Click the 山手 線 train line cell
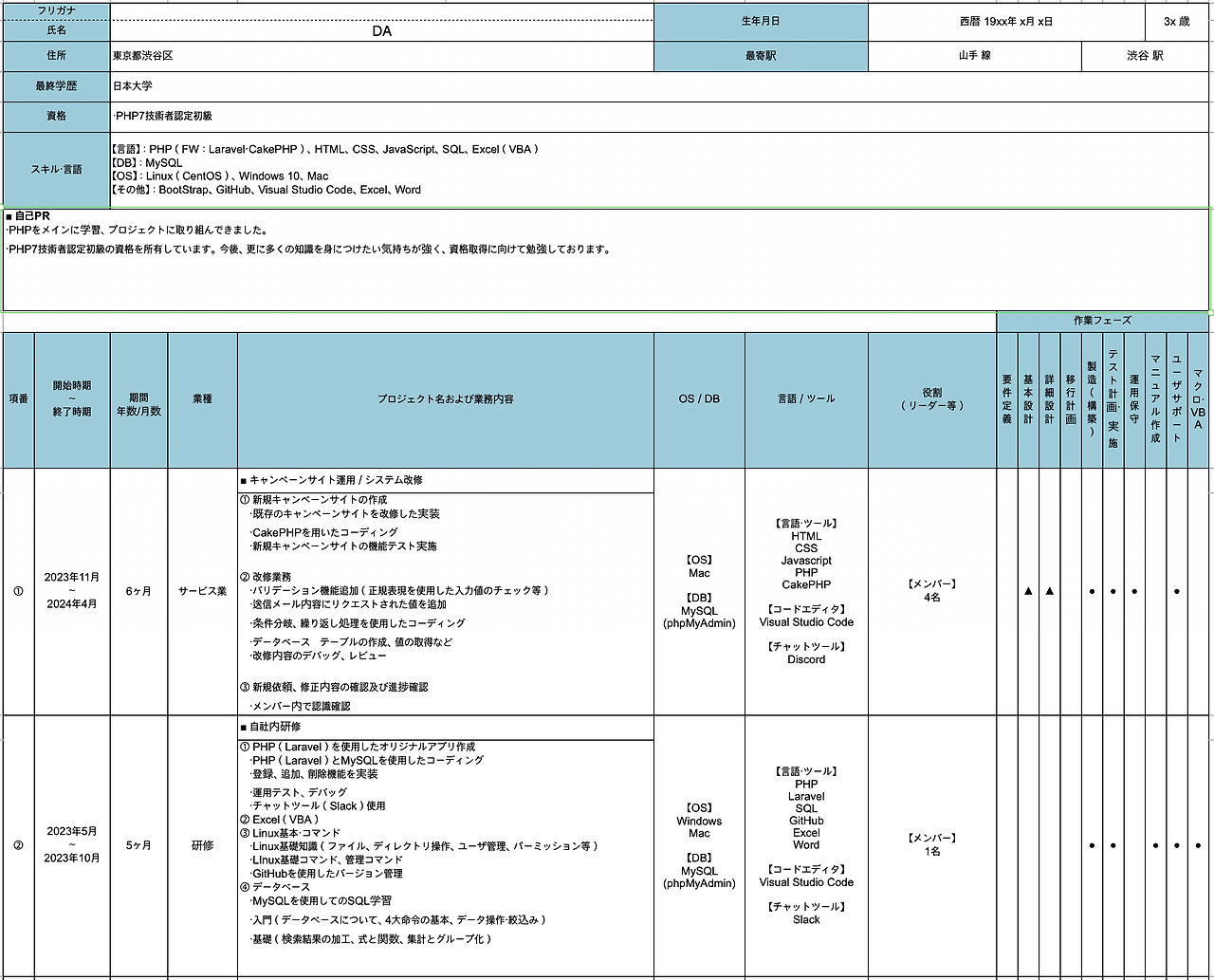Viewport: 1214px width, 980px height. click(974, 56)
